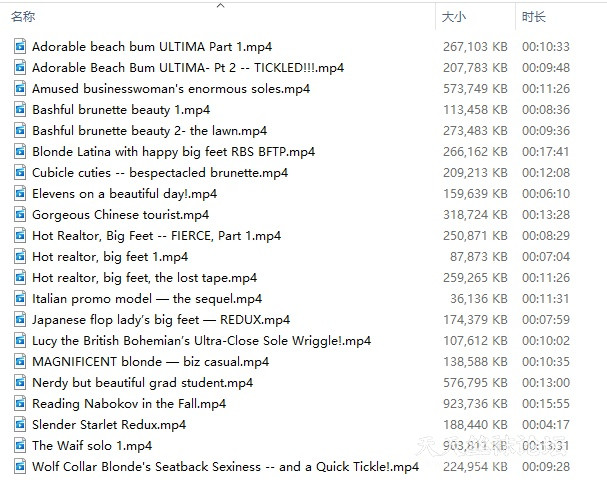Viewport: 607px width, 493px height.
Task: Click the sort direction arrow above the name column
Action: click(x=221, y=6)
